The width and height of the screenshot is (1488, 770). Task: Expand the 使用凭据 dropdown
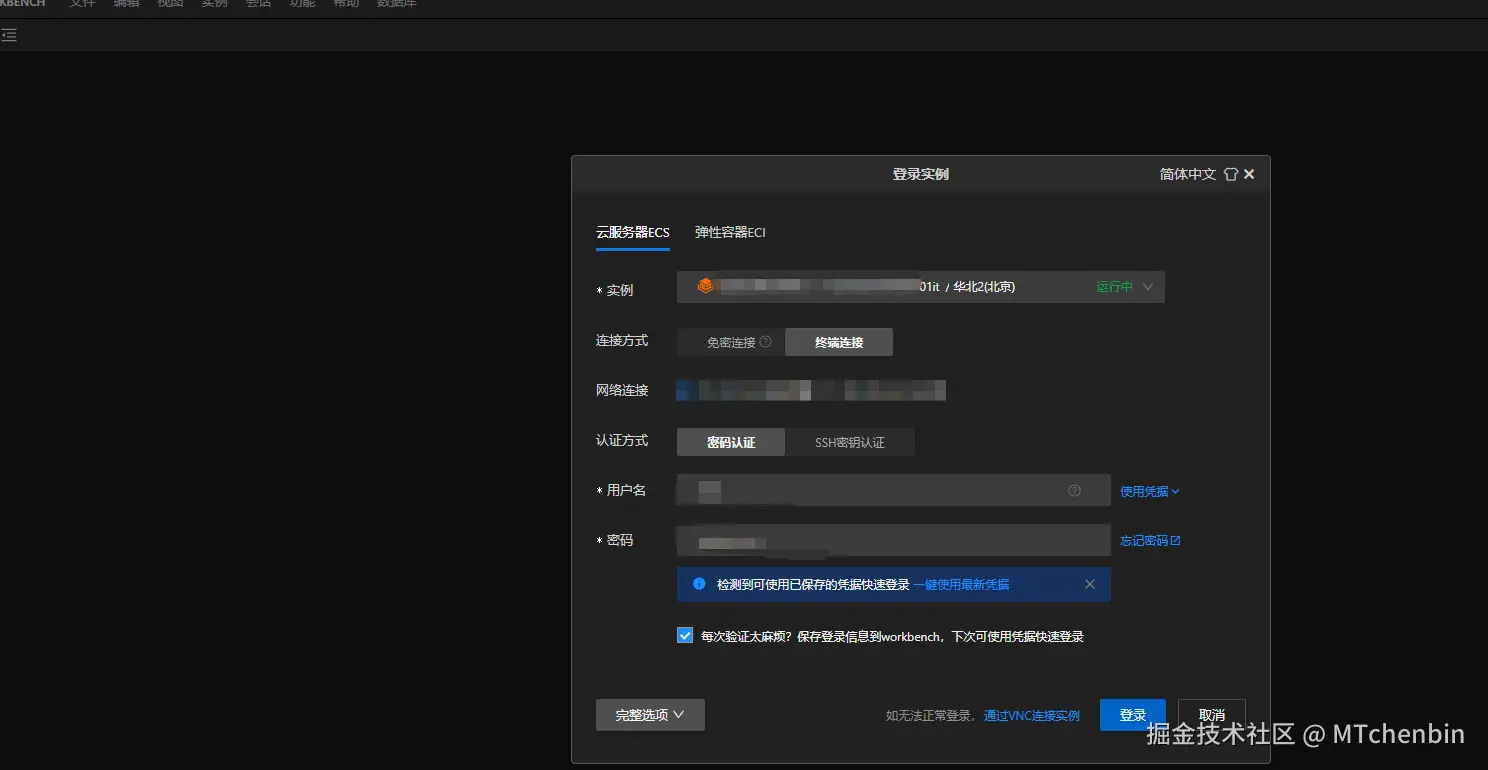1150,491
